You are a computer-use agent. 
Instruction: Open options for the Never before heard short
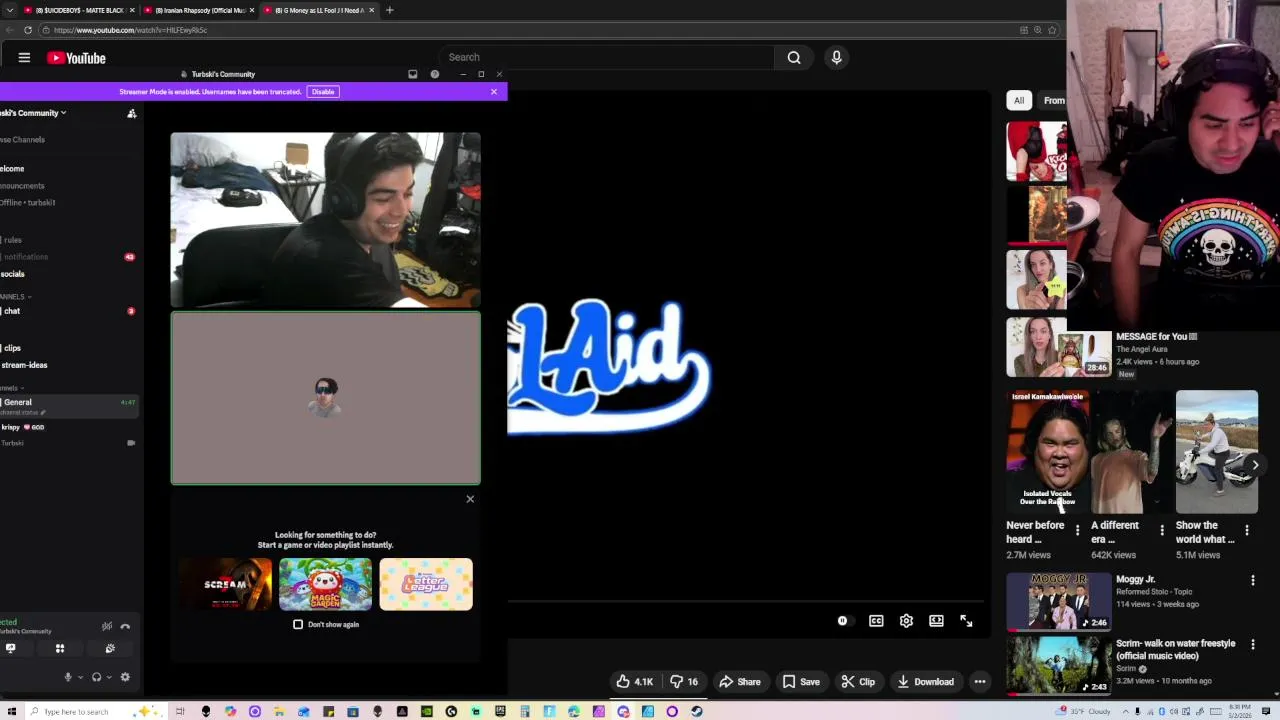point(1077,529)
